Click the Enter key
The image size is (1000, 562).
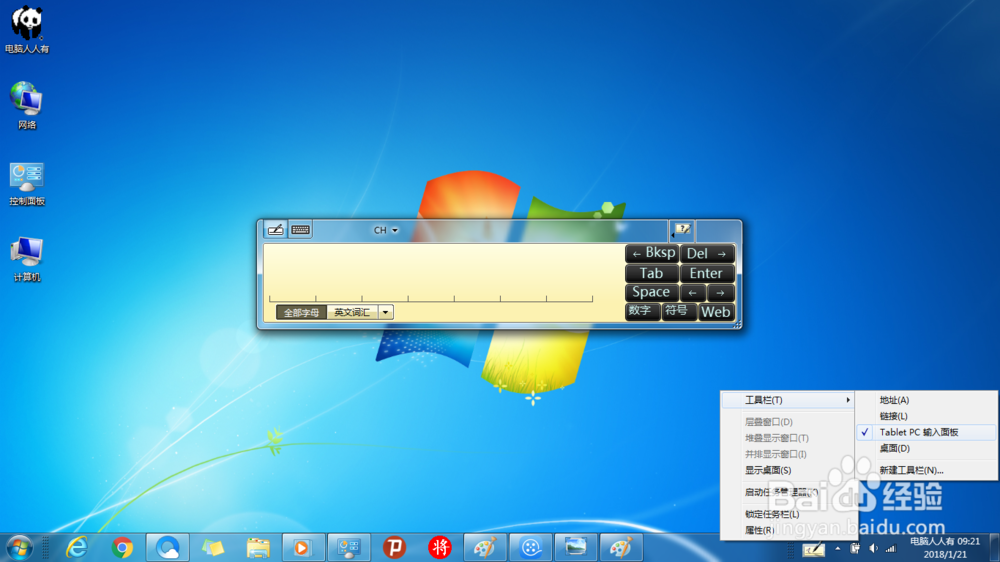pos(707,273)
